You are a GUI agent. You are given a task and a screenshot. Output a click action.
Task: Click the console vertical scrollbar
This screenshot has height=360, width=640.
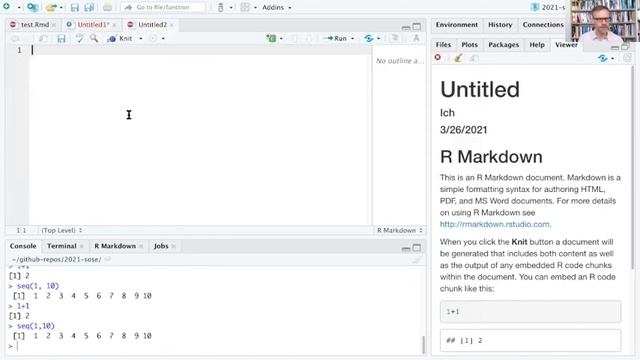[423, 344]
